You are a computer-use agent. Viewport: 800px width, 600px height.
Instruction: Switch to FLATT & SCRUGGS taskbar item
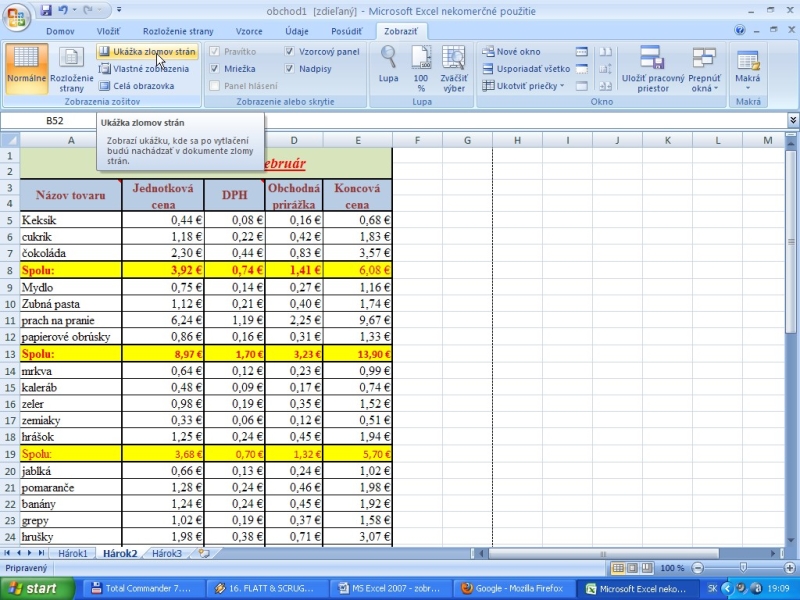click(266, 588)
